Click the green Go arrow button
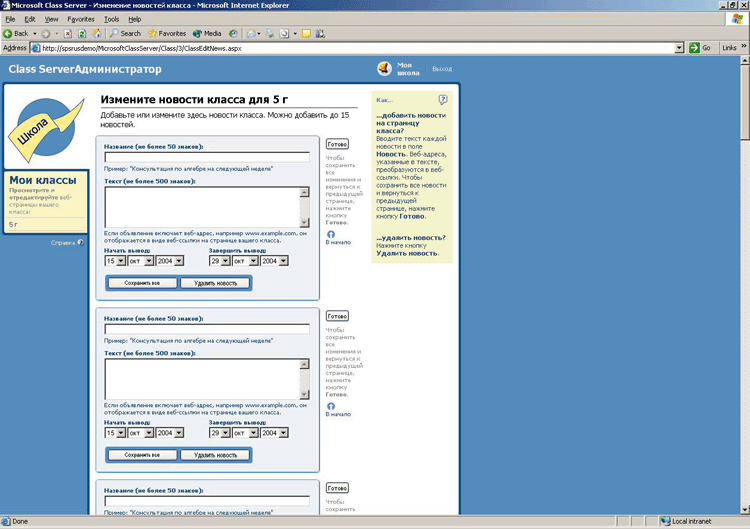This screenshot has width=750, height=529. point(694,48)
